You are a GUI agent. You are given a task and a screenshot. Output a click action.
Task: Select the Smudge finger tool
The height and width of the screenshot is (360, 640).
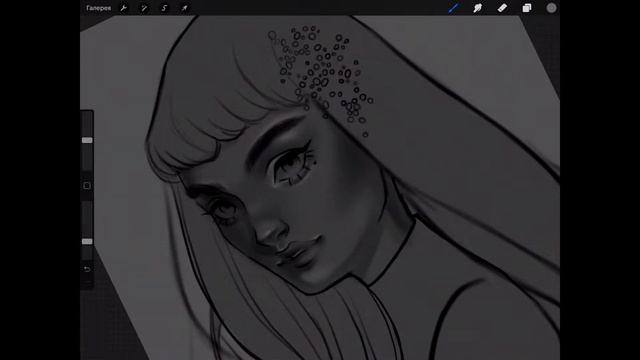pos(478,8)
